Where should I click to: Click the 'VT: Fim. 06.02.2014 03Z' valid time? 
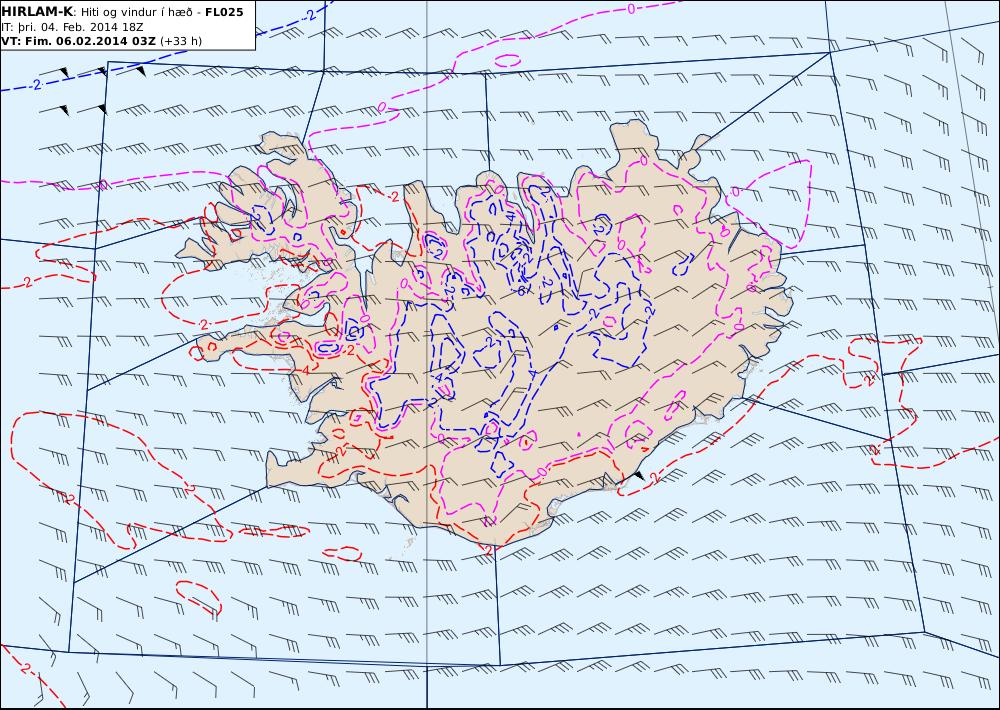(78, 41)
